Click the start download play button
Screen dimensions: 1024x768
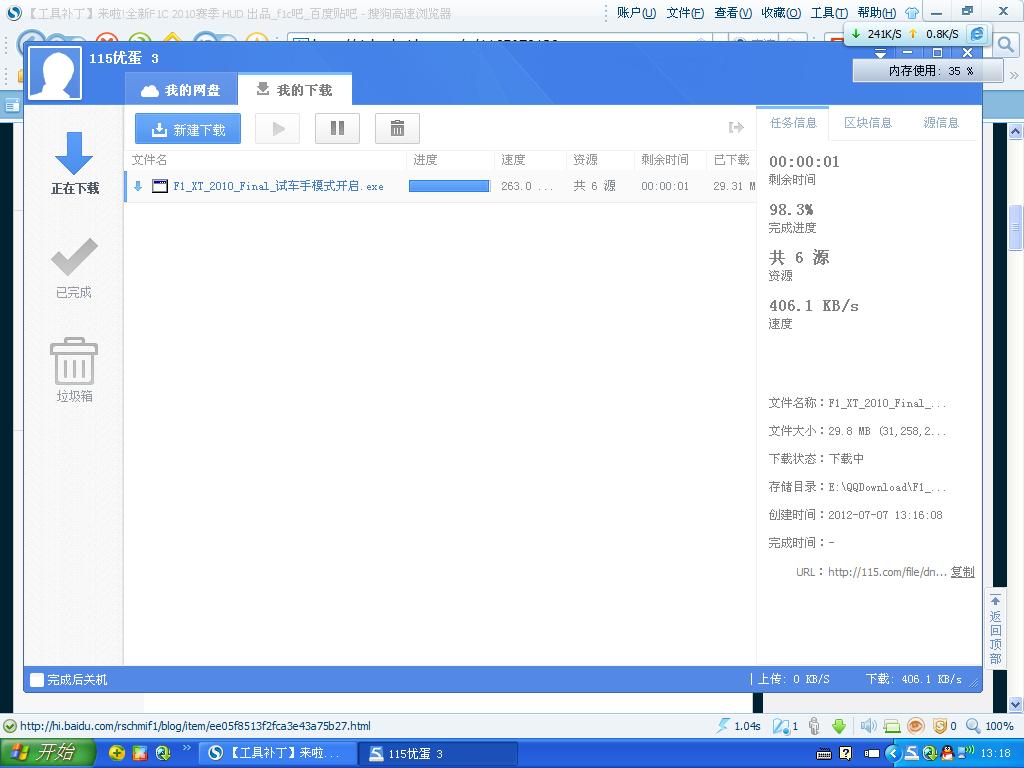278,129
